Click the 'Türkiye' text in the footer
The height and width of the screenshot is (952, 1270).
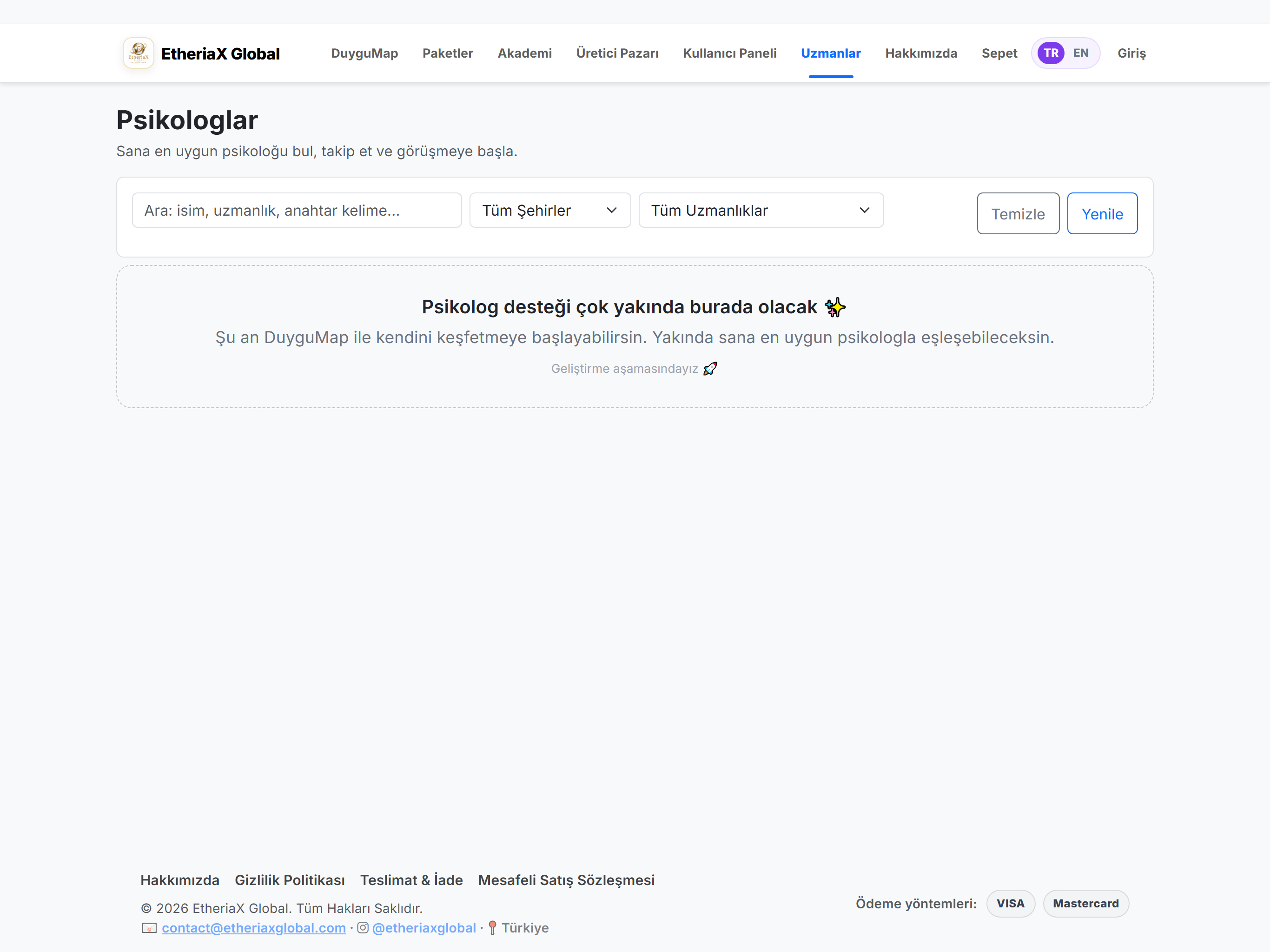(x=525, y=928)
